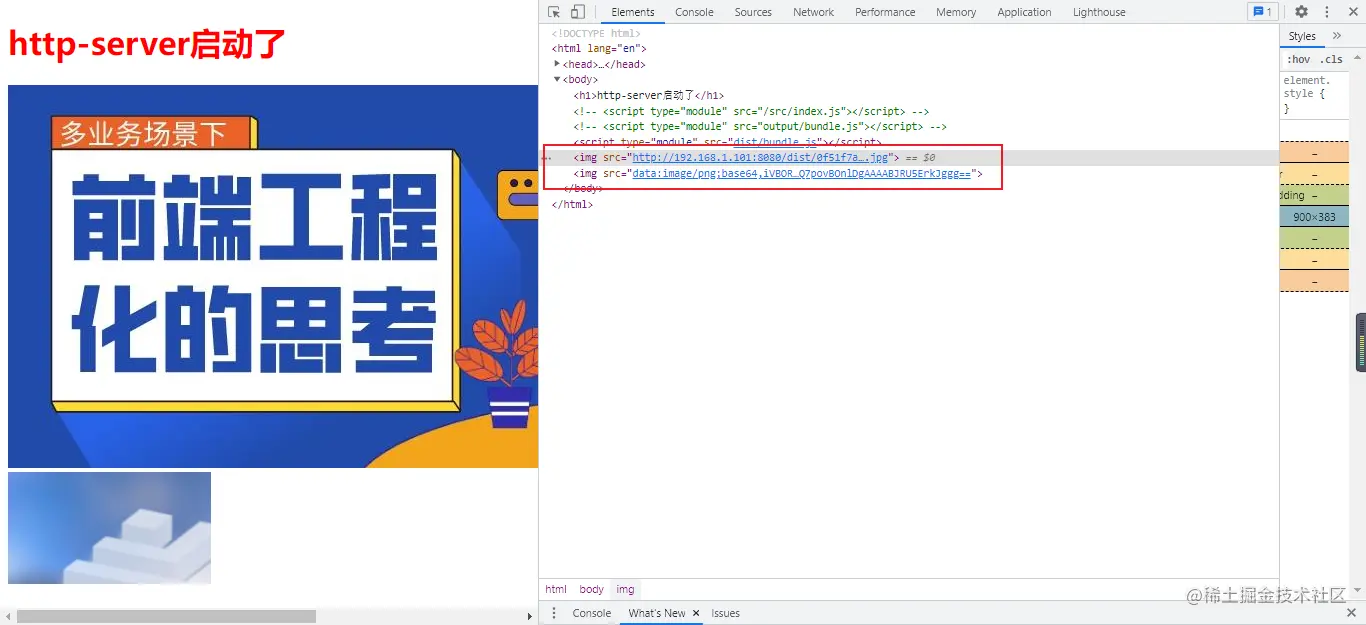Click the horizontal scrollbar left arrow
This screenshot has width=1366, height=625.
tap(8, 616)
